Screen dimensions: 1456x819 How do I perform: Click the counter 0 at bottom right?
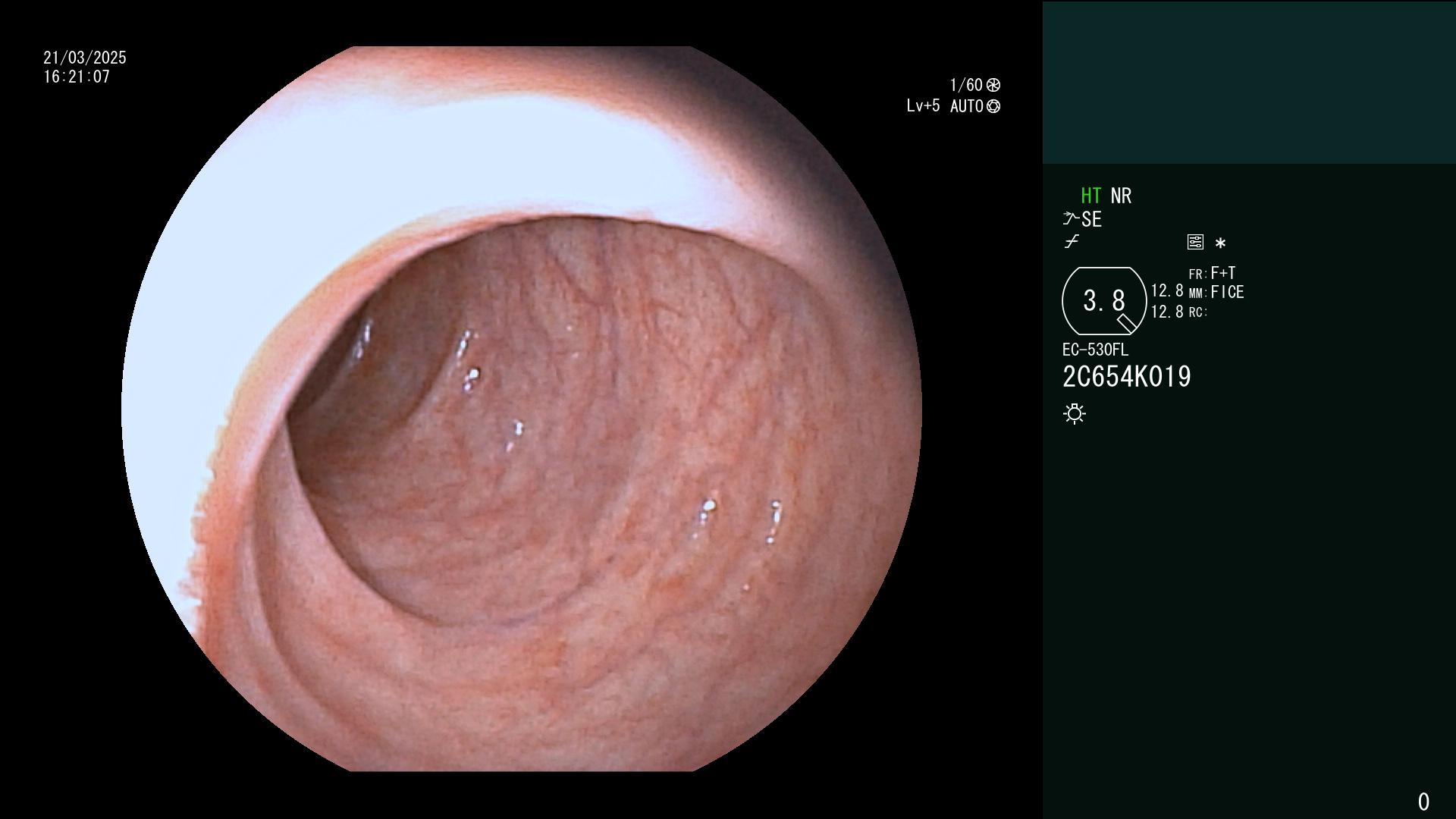click(x=1423, y=802)
